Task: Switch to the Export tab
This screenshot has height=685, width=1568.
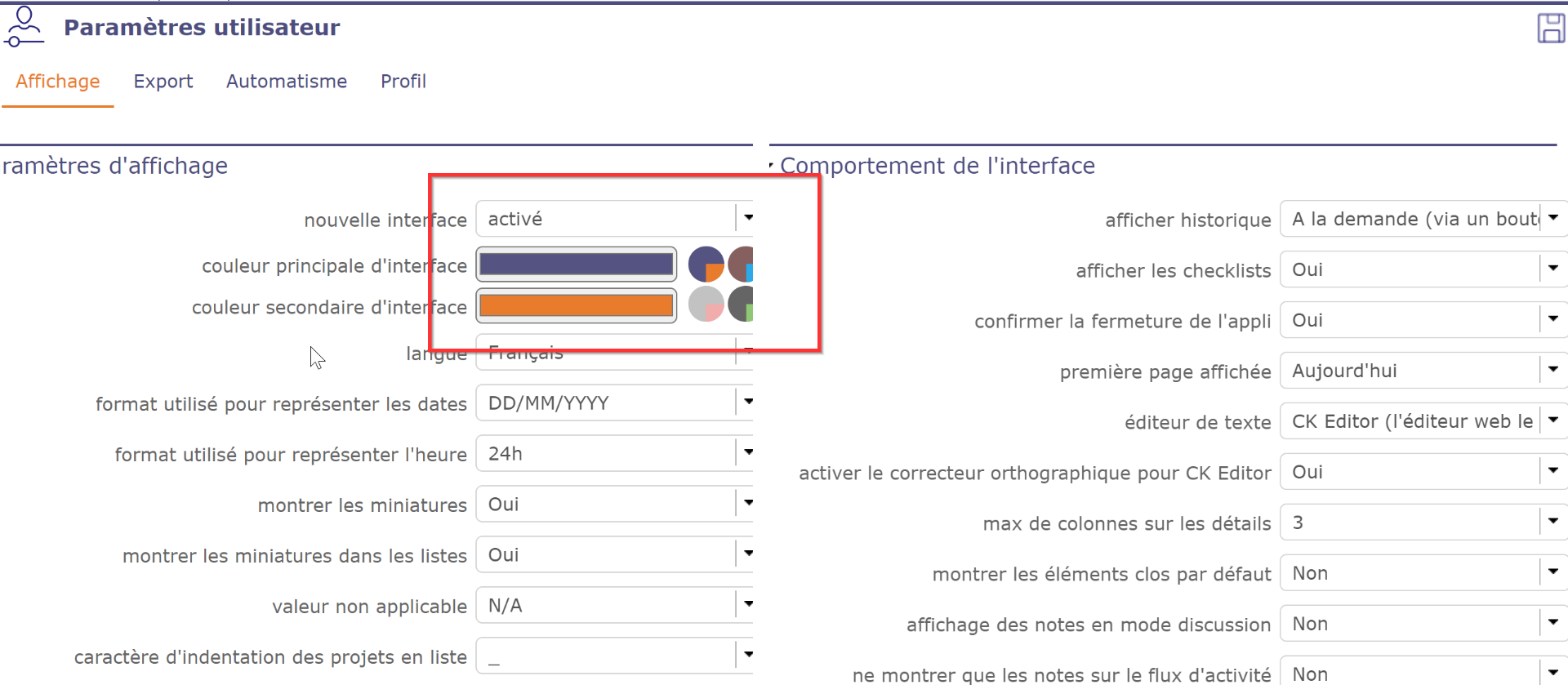Action: tap(163, 82)
